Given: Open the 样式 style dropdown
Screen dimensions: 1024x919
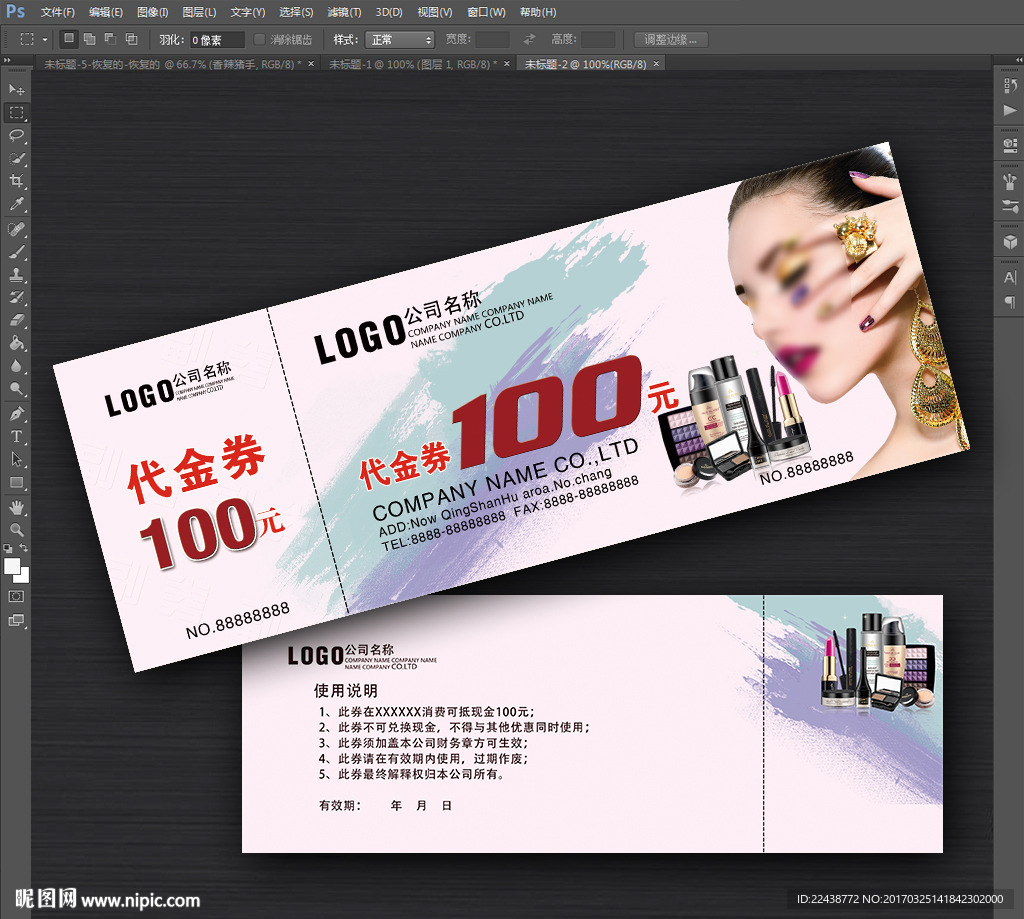Looking at the screenshot, I should point(400,40).
